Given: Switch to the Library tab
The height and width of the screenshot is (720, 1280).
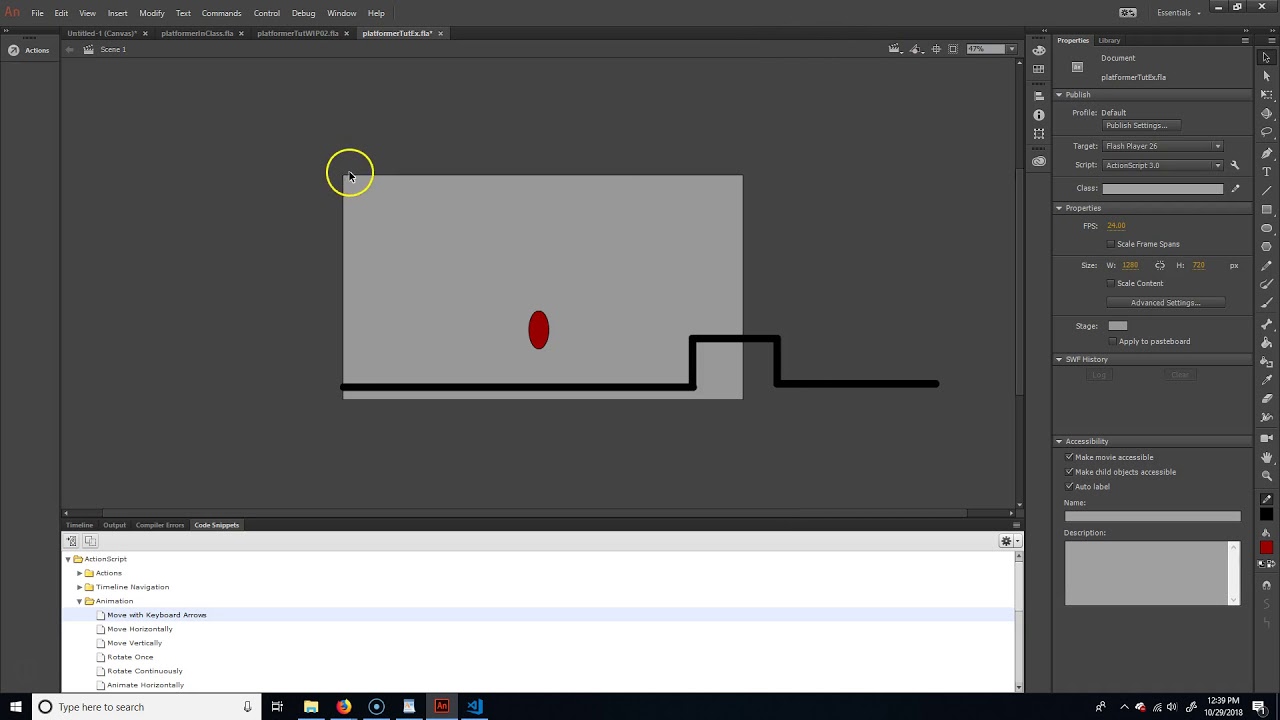Looking at the screenshot, I should click(x=1109, y=40).
